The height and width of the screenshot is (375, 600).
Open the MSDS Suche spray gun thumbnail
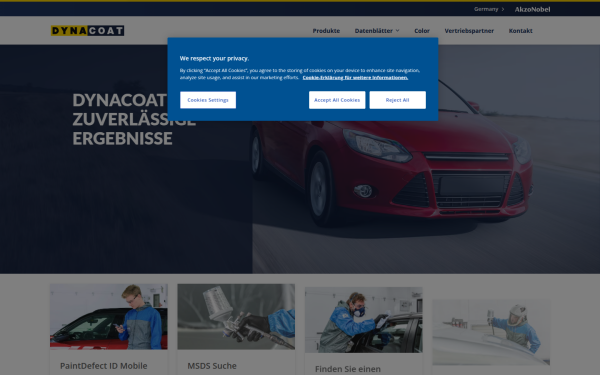tap(236, 316)
